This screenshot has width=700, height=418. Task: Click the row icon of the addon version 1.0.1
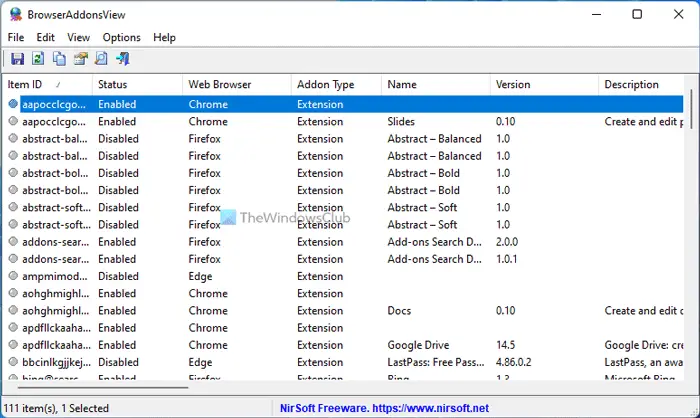[13, 259]
